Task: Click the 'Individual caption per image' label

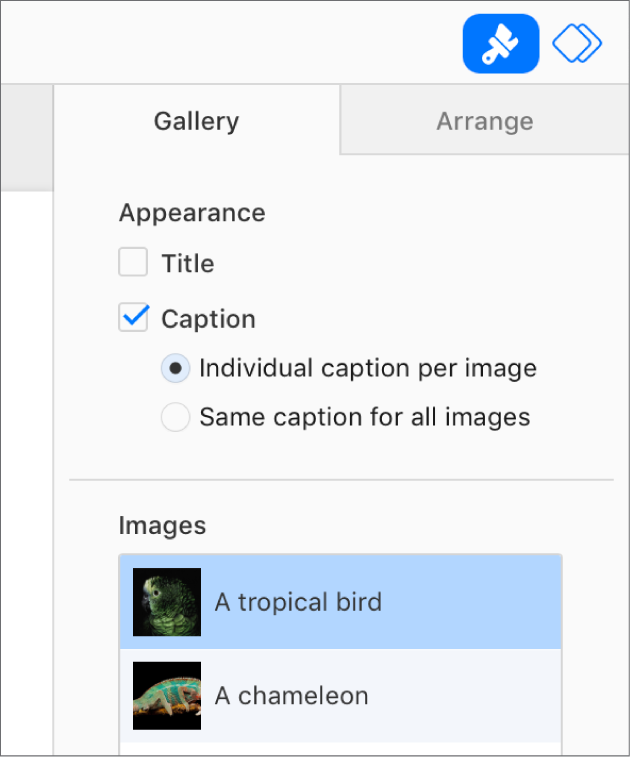Action: coord(368,368)
